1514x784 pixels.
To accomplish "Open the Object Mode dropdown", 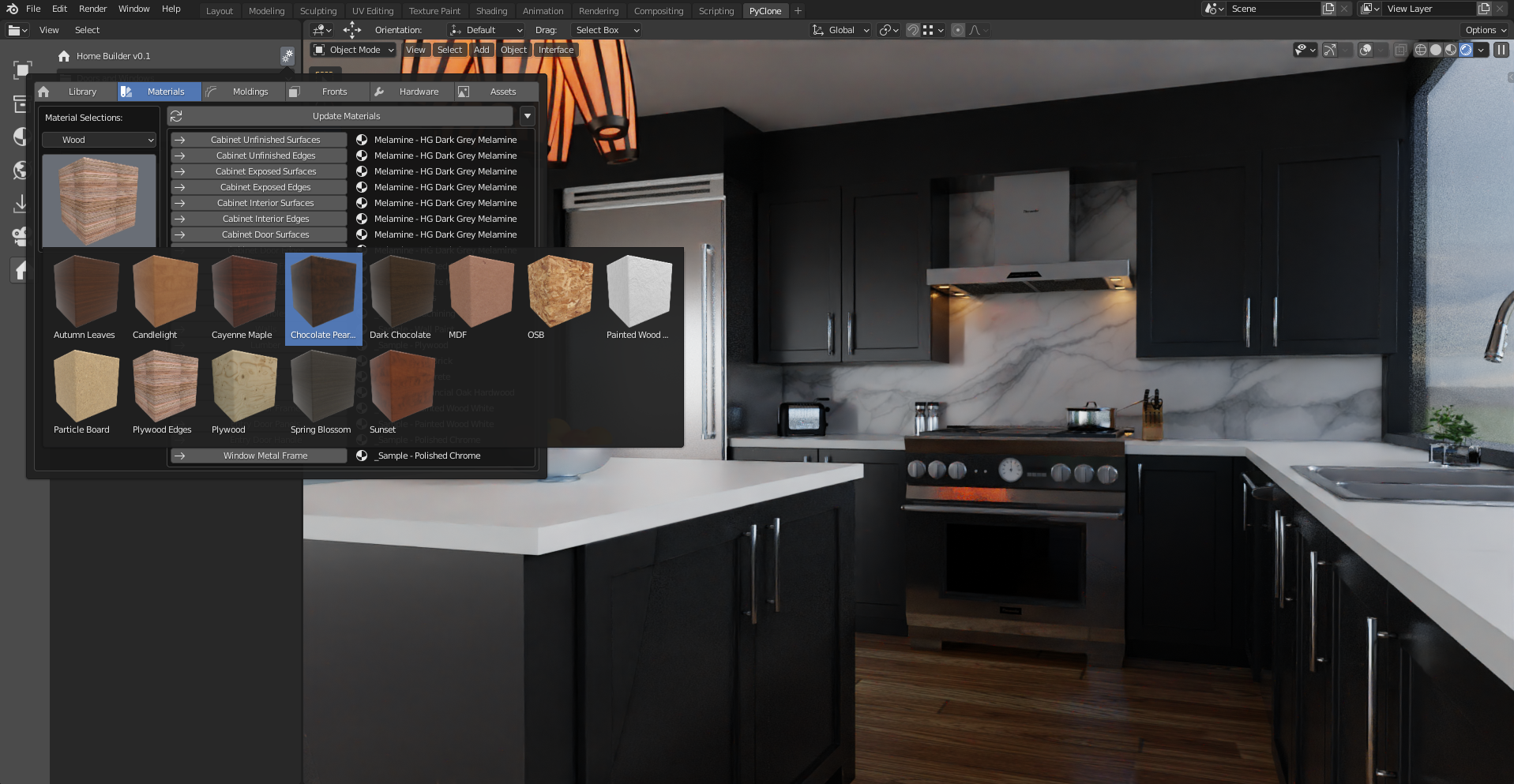I will 354,50.
